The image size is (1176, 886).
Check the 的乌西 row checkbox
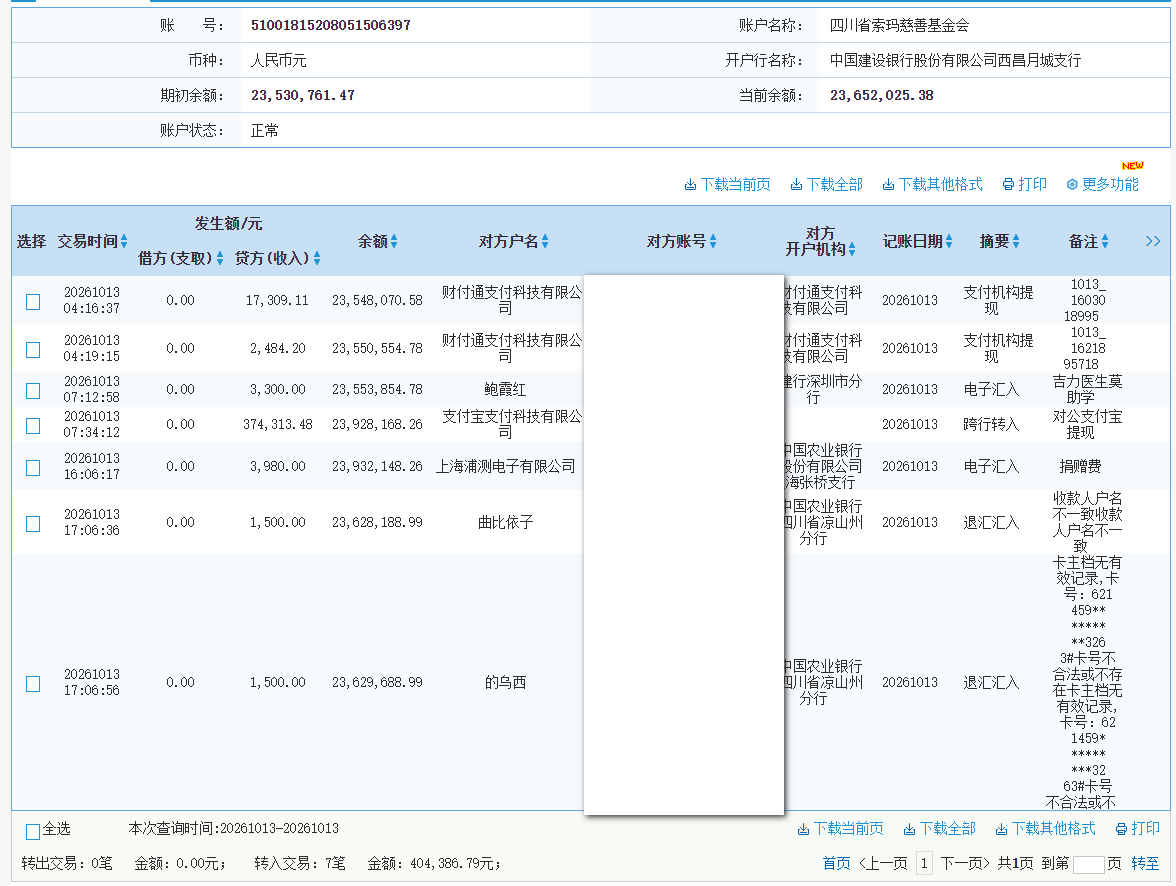point(33,683)
